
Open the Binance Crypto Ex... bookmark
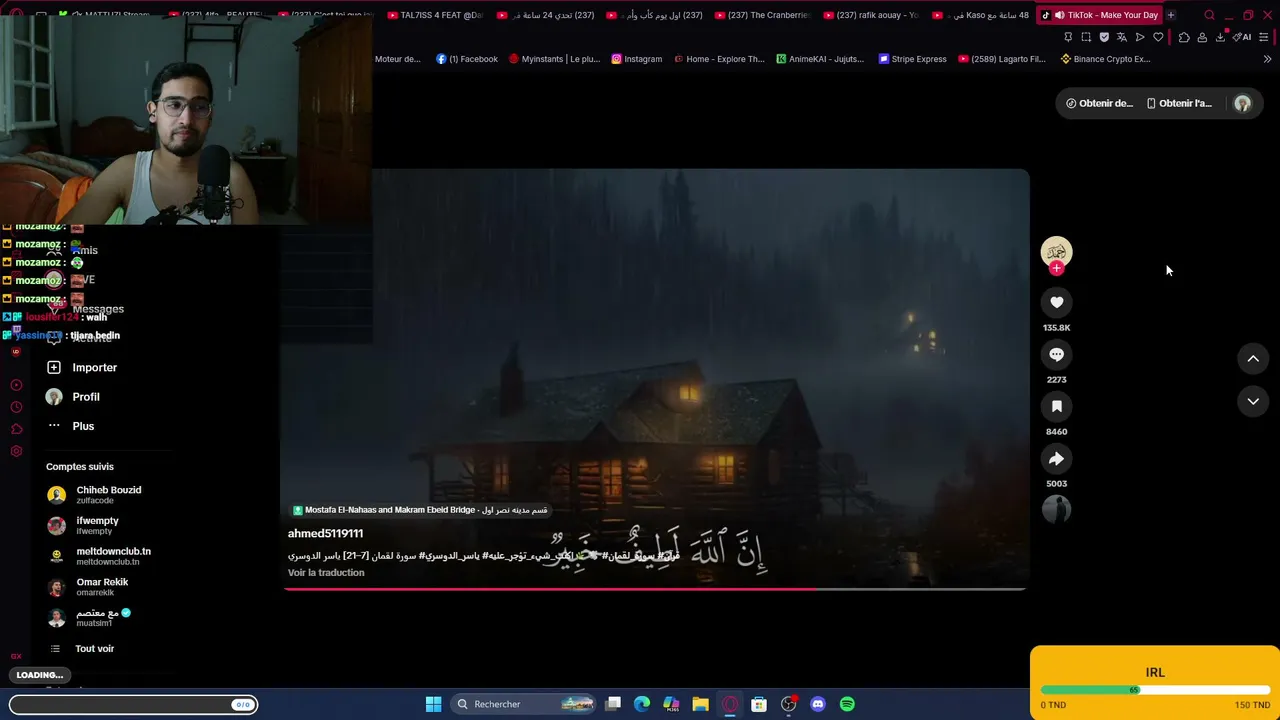[1106, 59]
